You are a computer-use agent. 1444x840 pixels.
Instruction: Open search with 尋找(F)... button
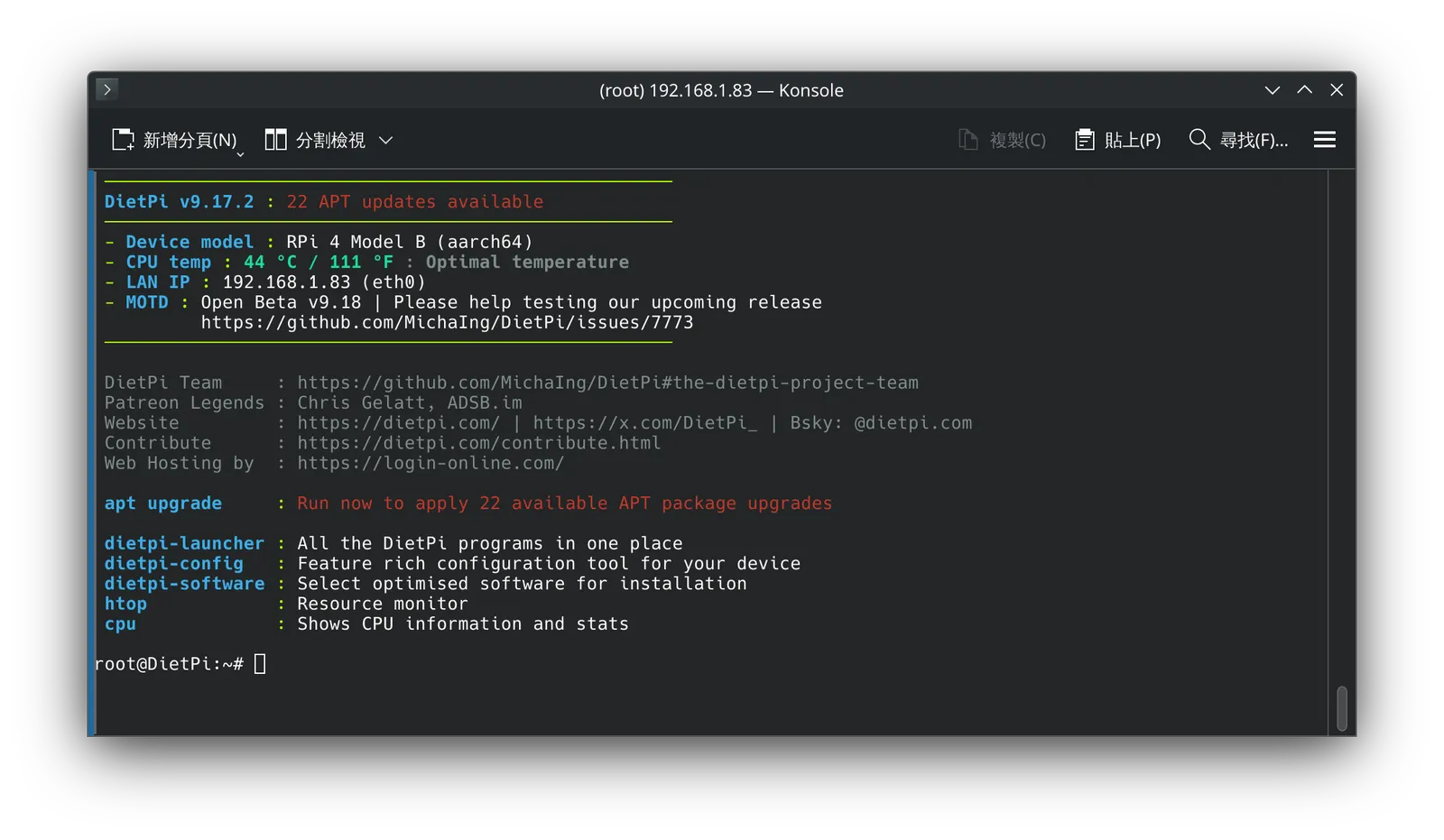coord(1238,140)
